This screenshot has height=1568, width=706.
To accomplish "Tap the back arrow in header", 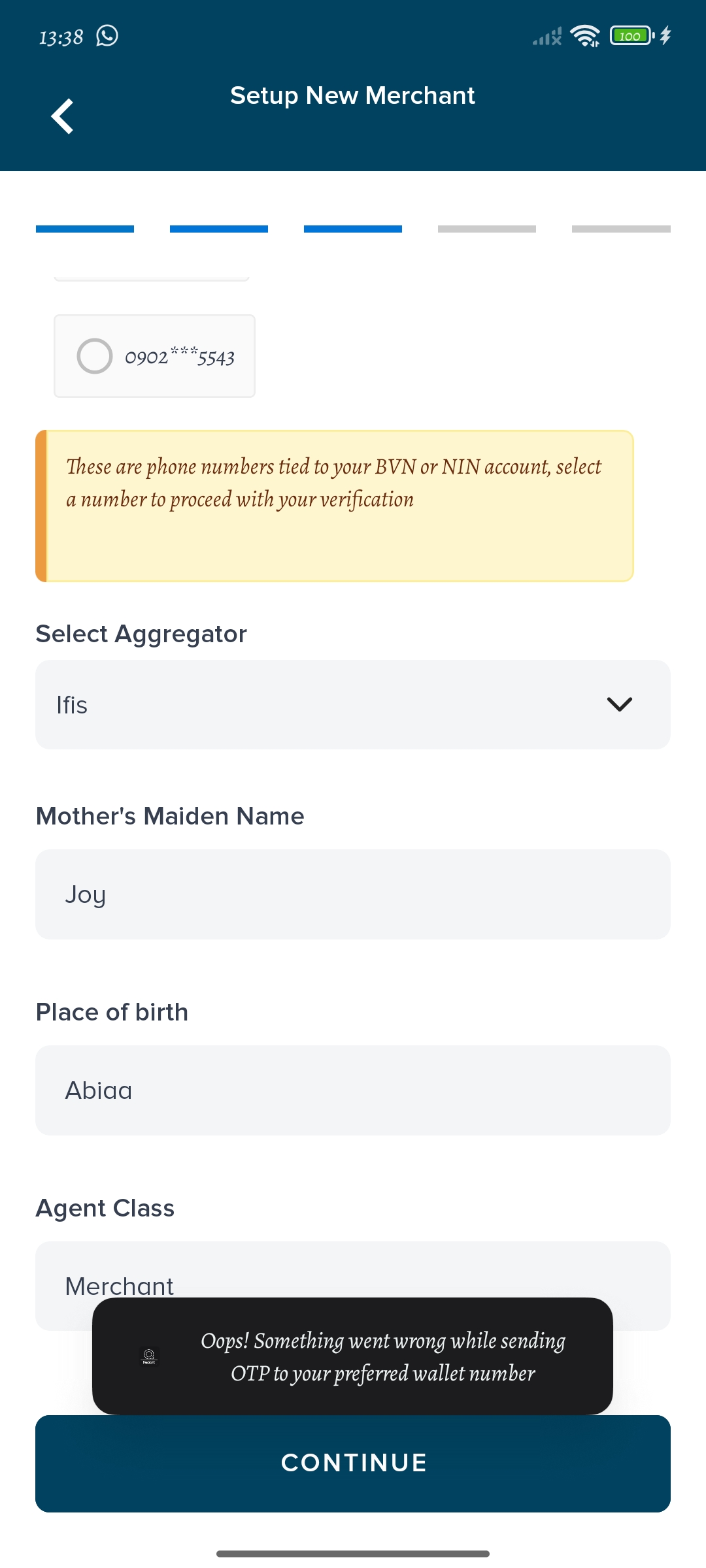I will click(x=63, y=116).
